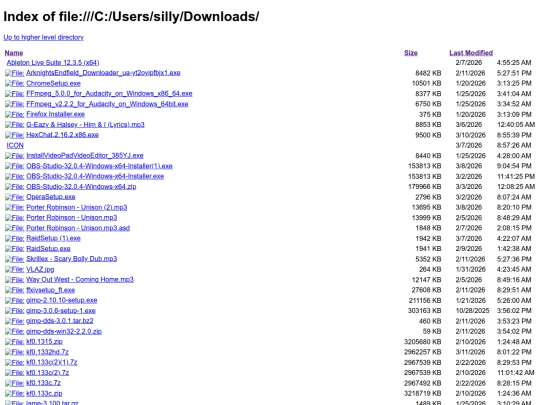Open the HexChat 2.16.2 x86.exe link
Image resolution: width=540 pixels, height=405 pixels.
tap(62, 135)
